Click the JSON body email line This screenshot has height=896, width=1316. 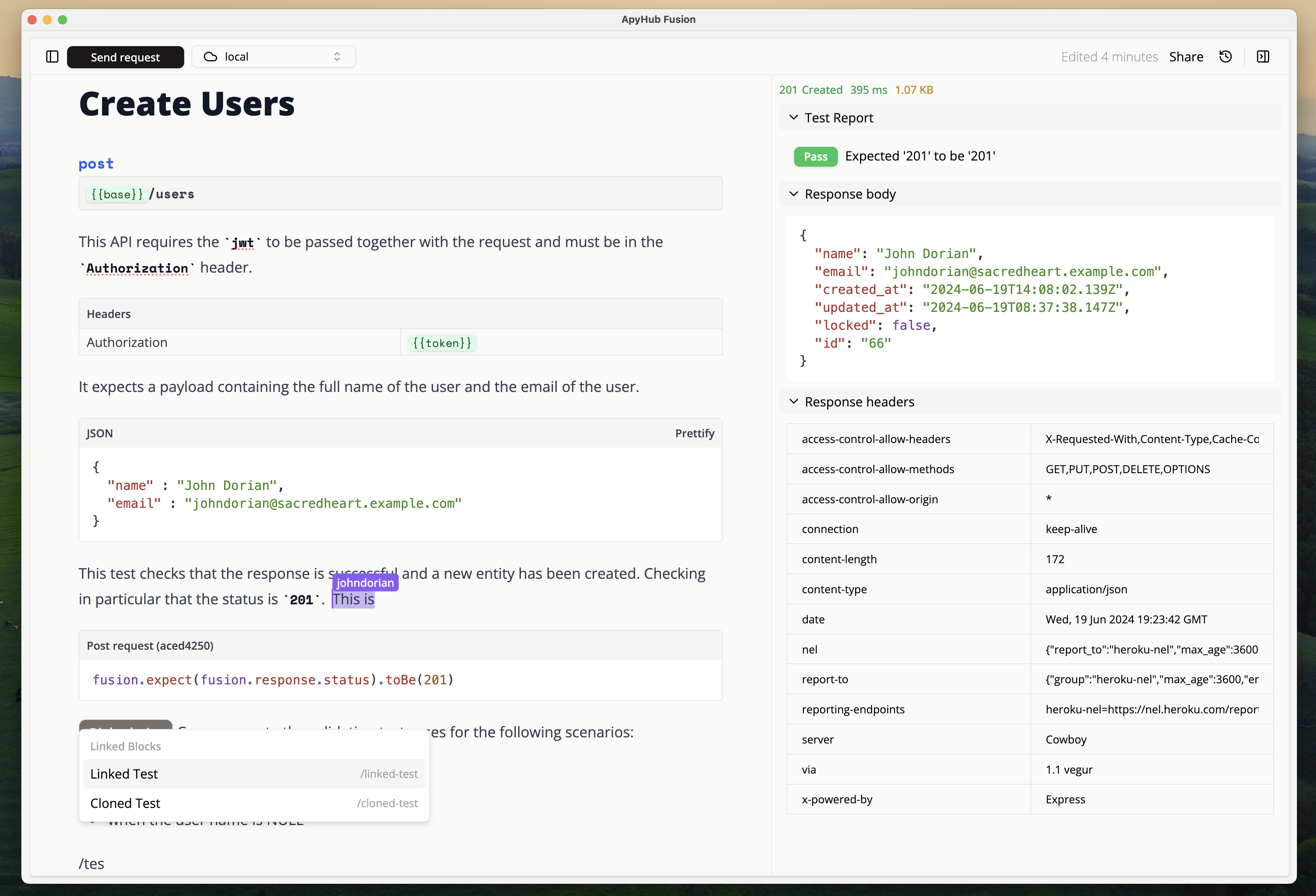click(285, 504)
